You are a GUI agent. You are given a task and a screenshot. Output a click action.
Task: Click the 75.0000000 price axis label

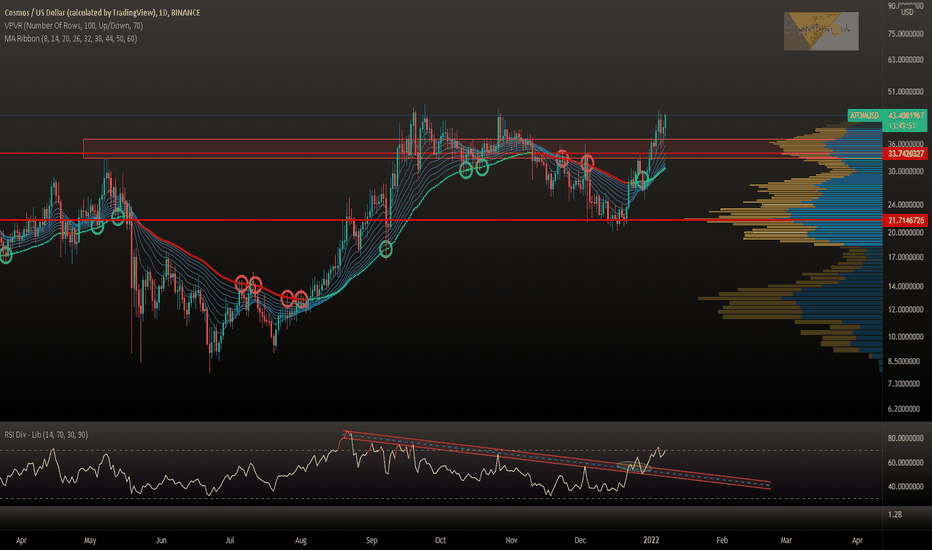click(x=905, y=34)
